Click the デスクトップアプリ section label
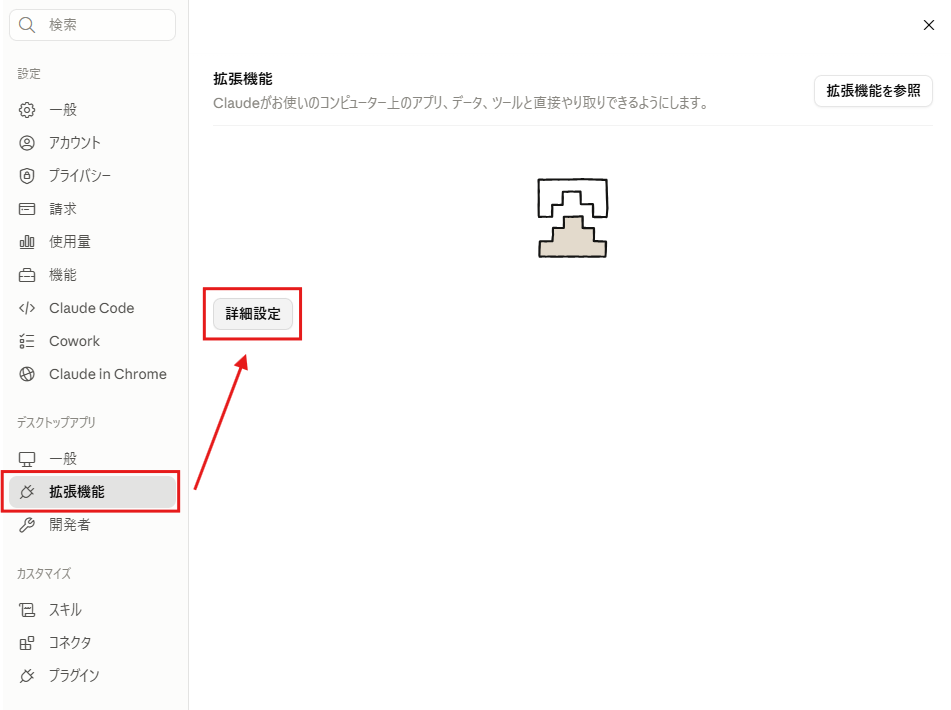 [x=56, y=423]
